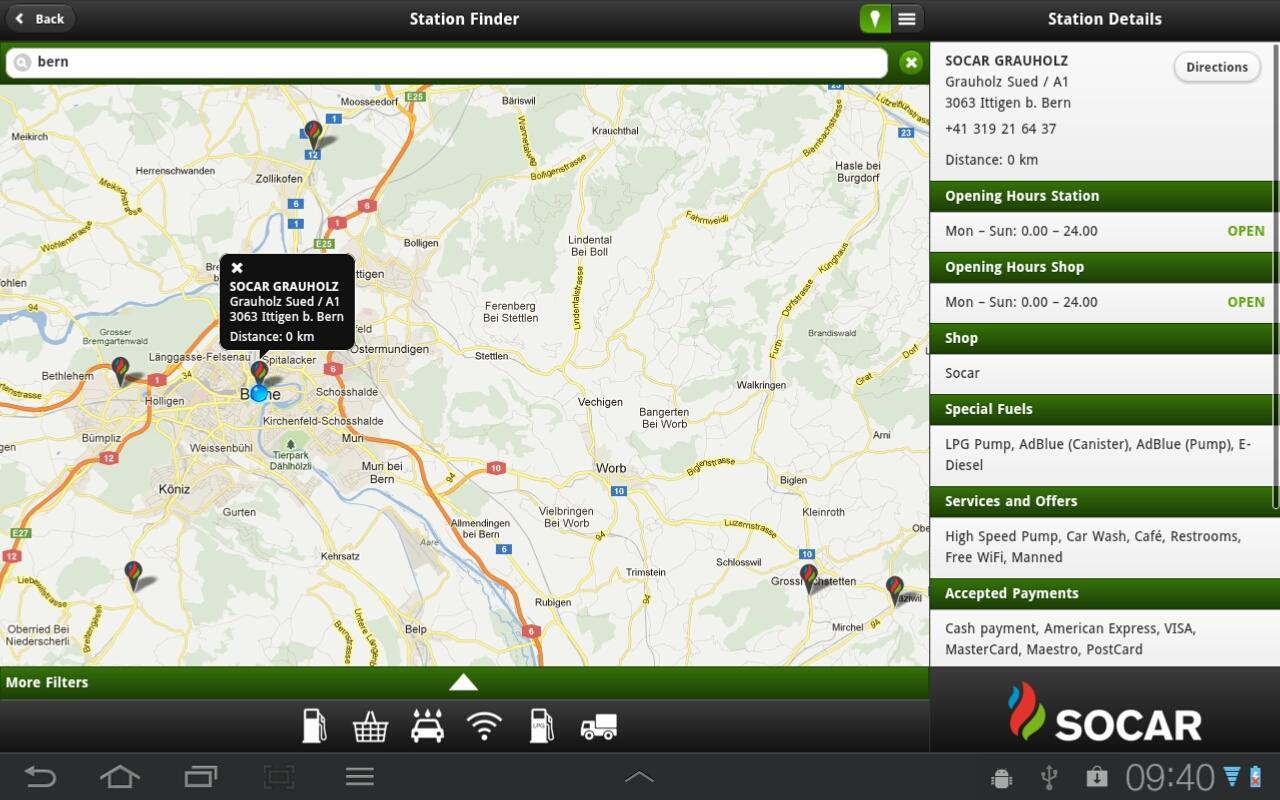This screenshot has height=800, width=1280.
Task: Grab the Station Details scrollbar
Action: tap(1276, 277)
